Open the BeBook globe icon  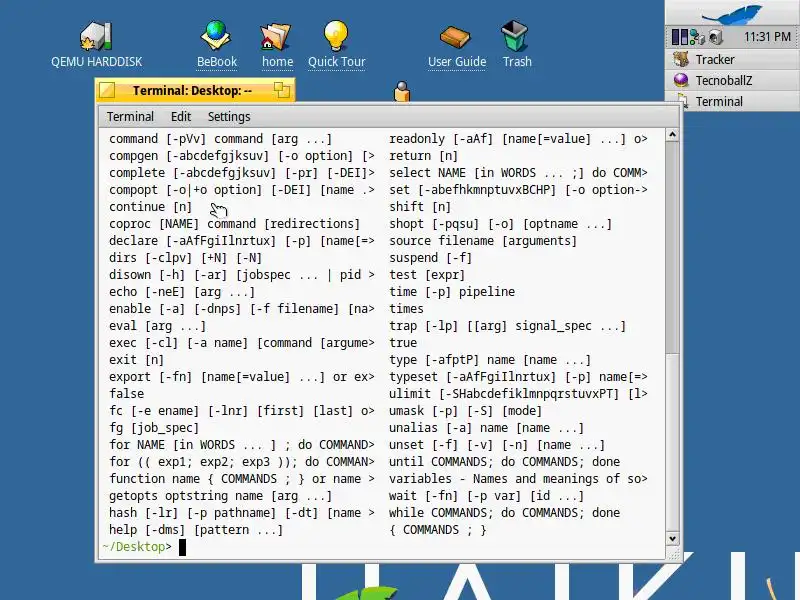[216, 36]
